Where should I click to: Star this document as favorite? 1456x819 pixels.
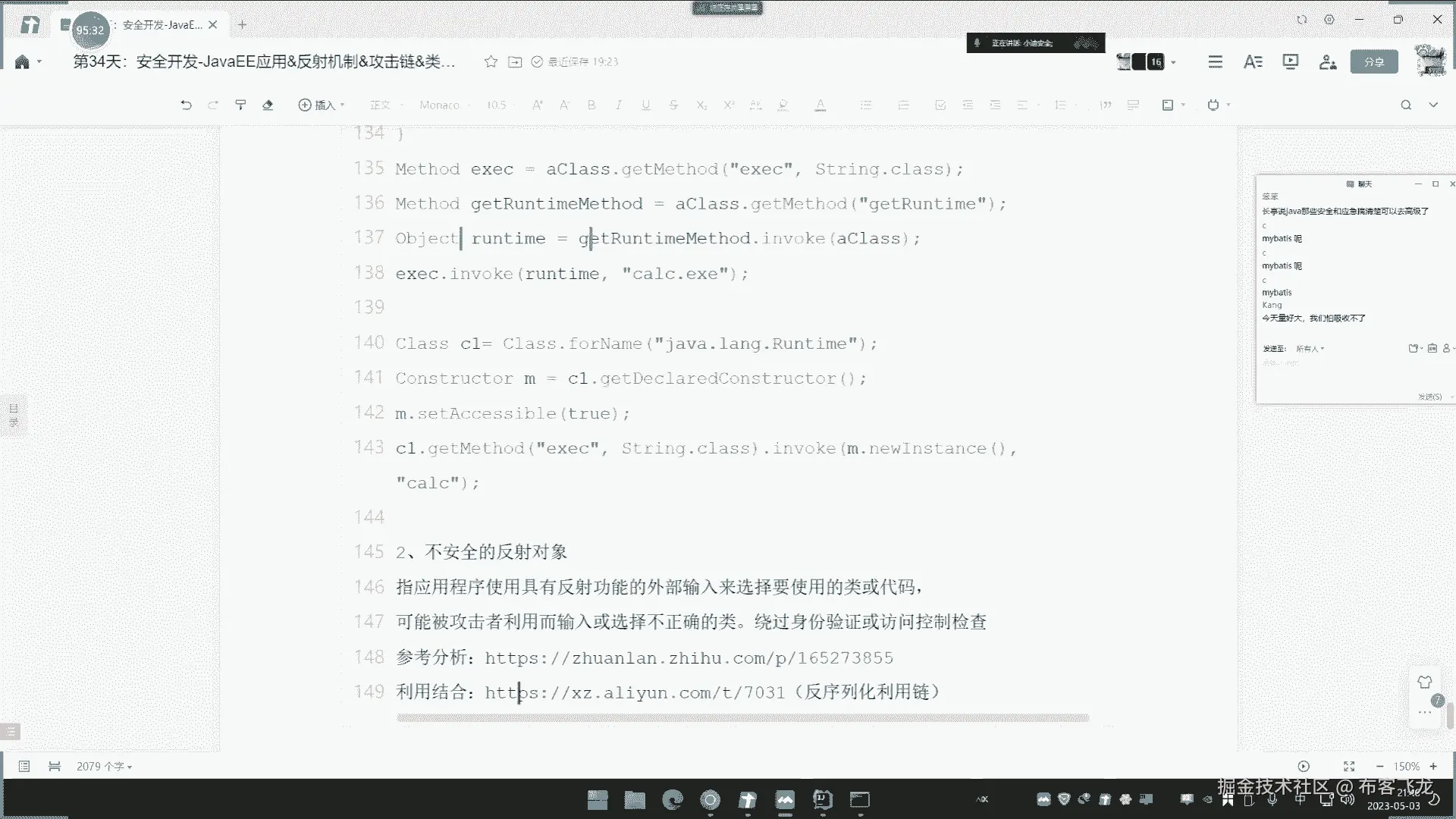[491, 61]
